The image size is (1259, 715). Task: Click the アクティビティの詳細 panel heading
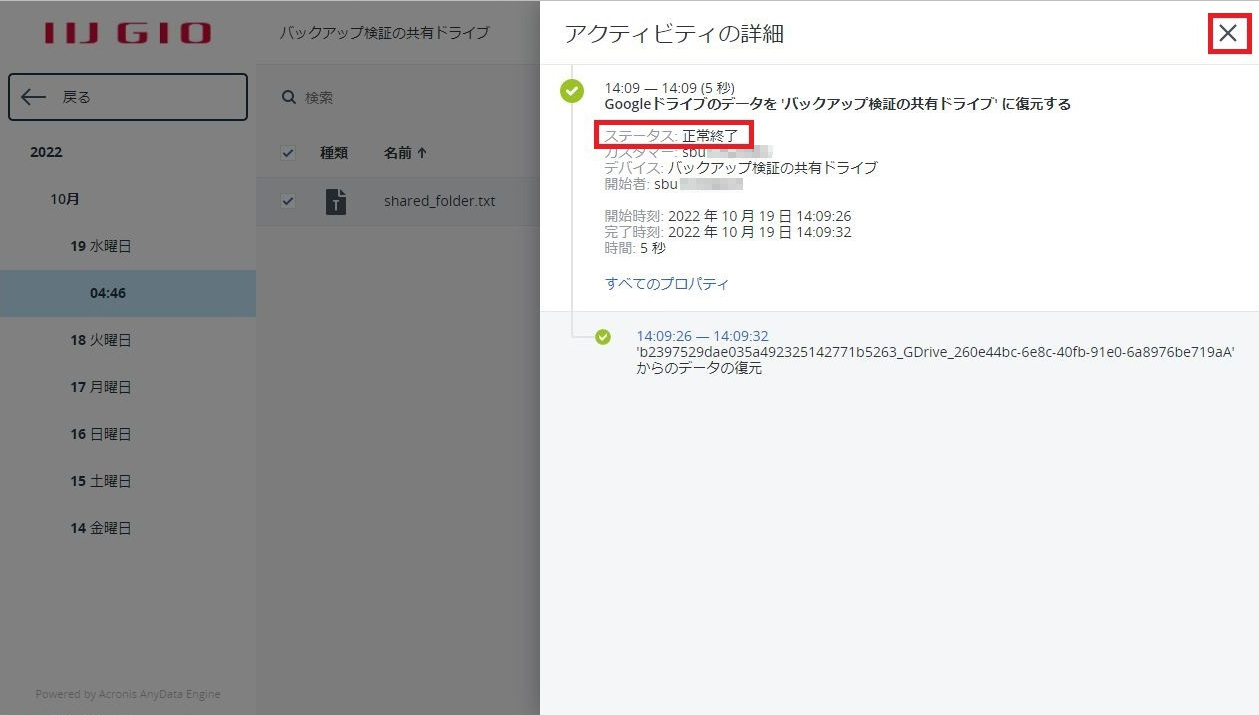pos(674,34)
